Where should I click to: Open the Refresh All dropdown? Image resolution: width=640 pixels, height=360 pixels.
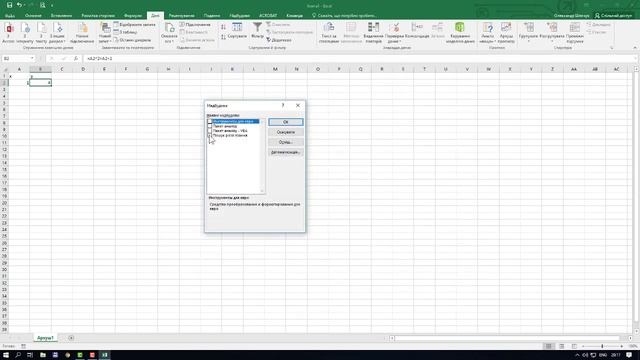pyautogui.click(x=169, y=33)
